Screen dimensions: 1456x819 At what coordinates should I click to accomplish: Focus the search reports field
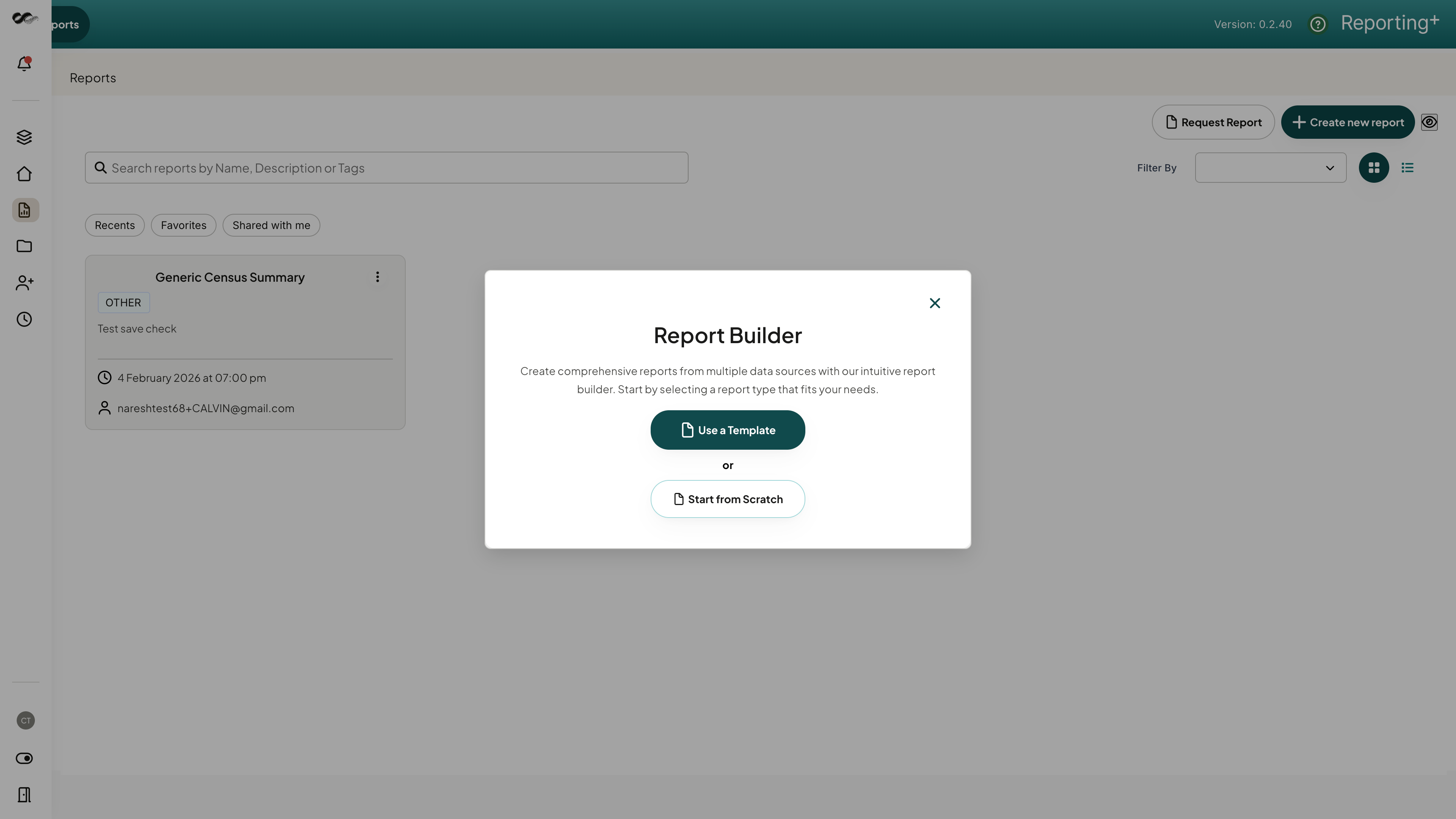(387, 168)
